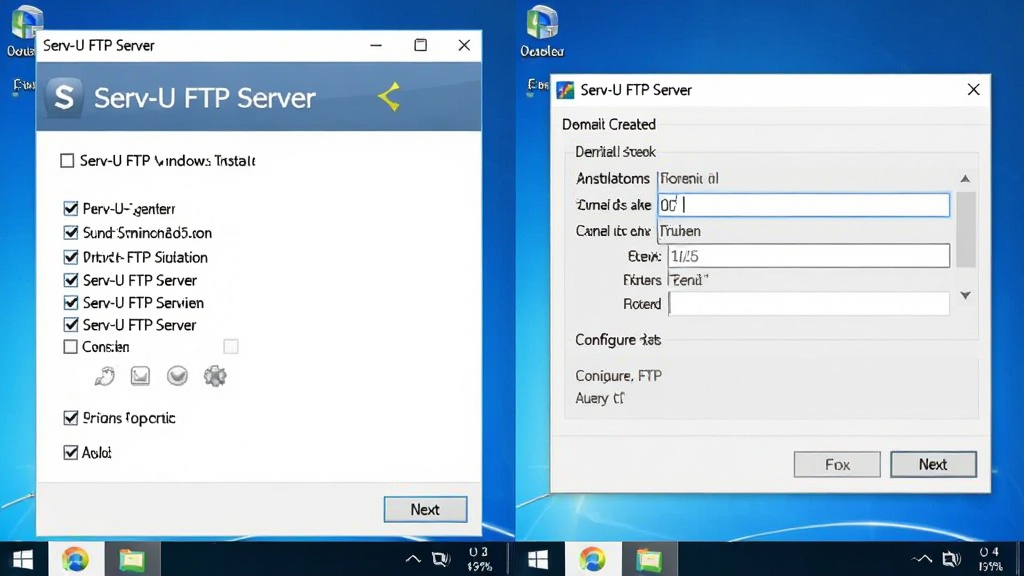
Task: Open the right desktop's top shortcut icon
Action: pyautogui.click(x=542, y=31)
